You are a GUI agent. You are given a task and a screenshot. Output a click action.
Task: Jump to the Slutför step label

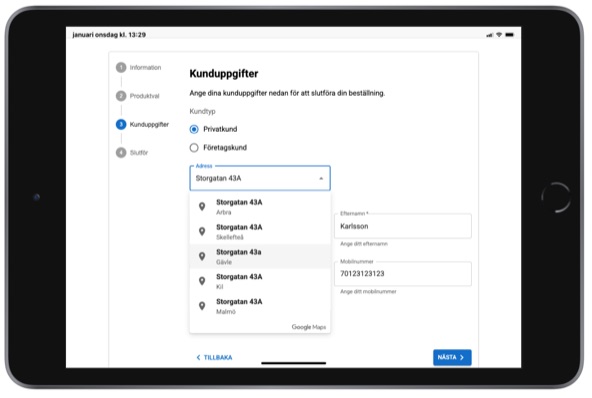(139, 153)
